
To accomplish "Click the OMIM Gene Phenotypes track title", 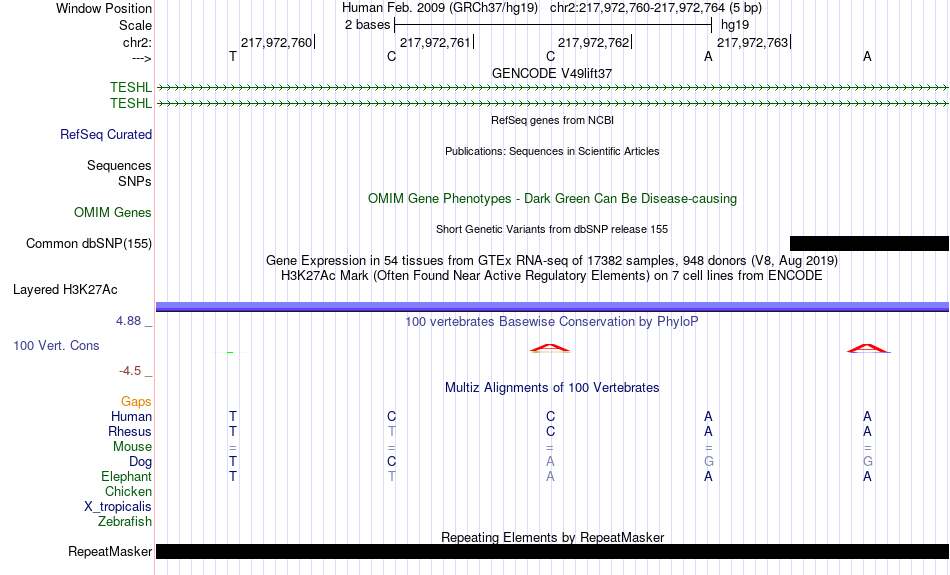I will [553, 199].
